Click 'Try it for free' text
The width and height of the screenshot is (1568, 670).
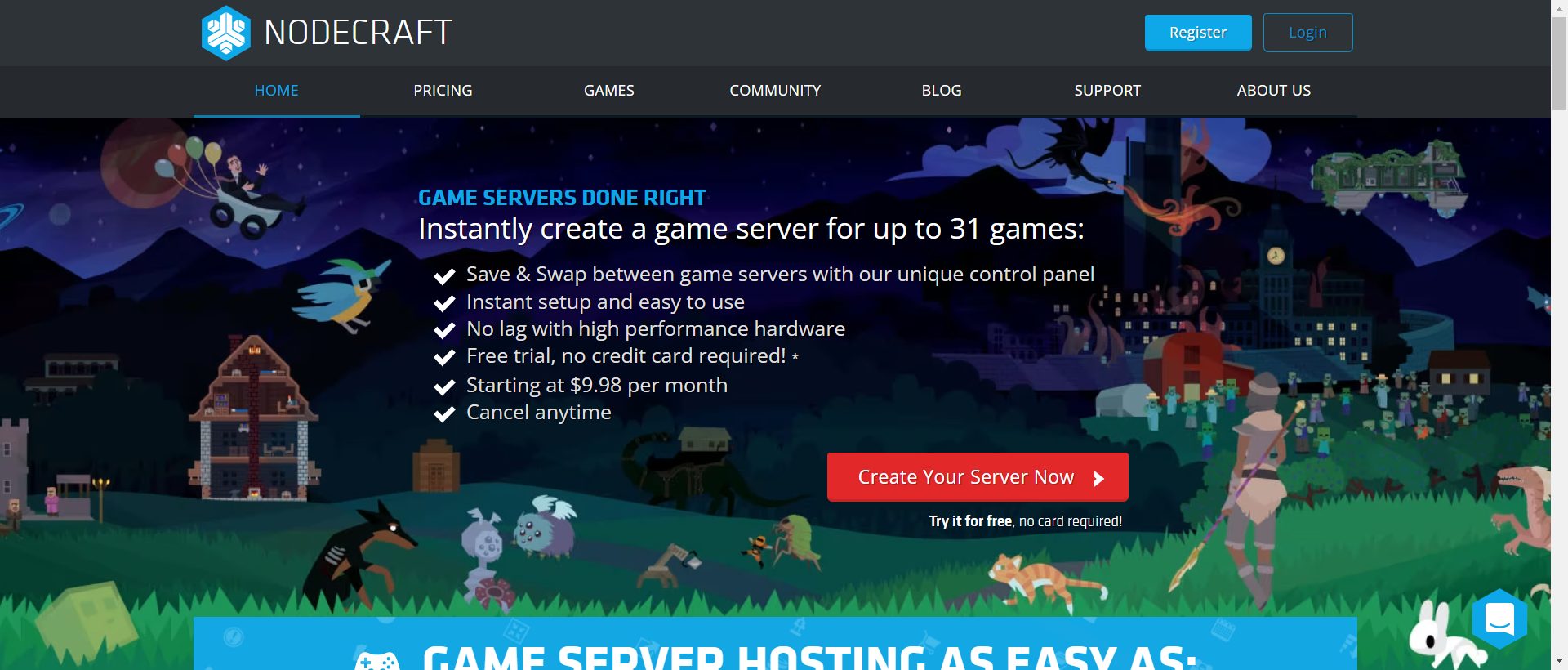click(970, 521)
